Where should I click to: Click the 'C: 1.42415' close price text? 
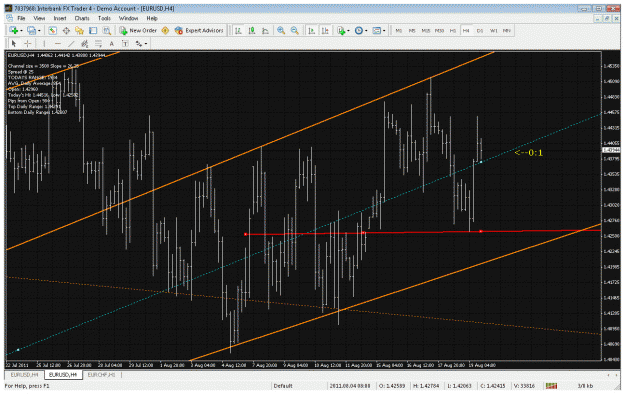click(493, 386)
